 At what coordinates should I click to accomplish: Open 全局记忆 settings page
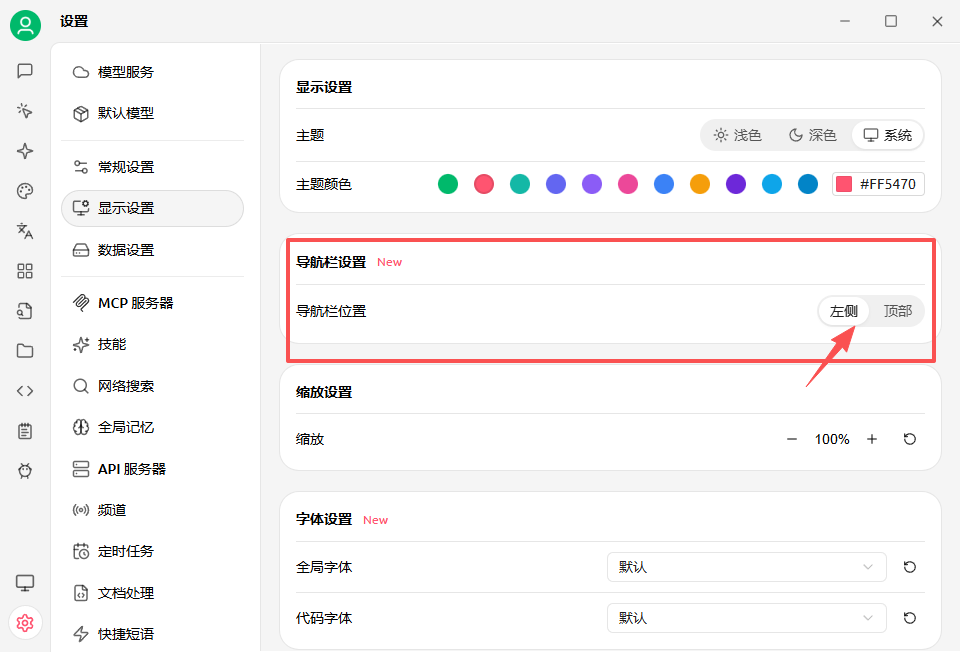[152, 427]
